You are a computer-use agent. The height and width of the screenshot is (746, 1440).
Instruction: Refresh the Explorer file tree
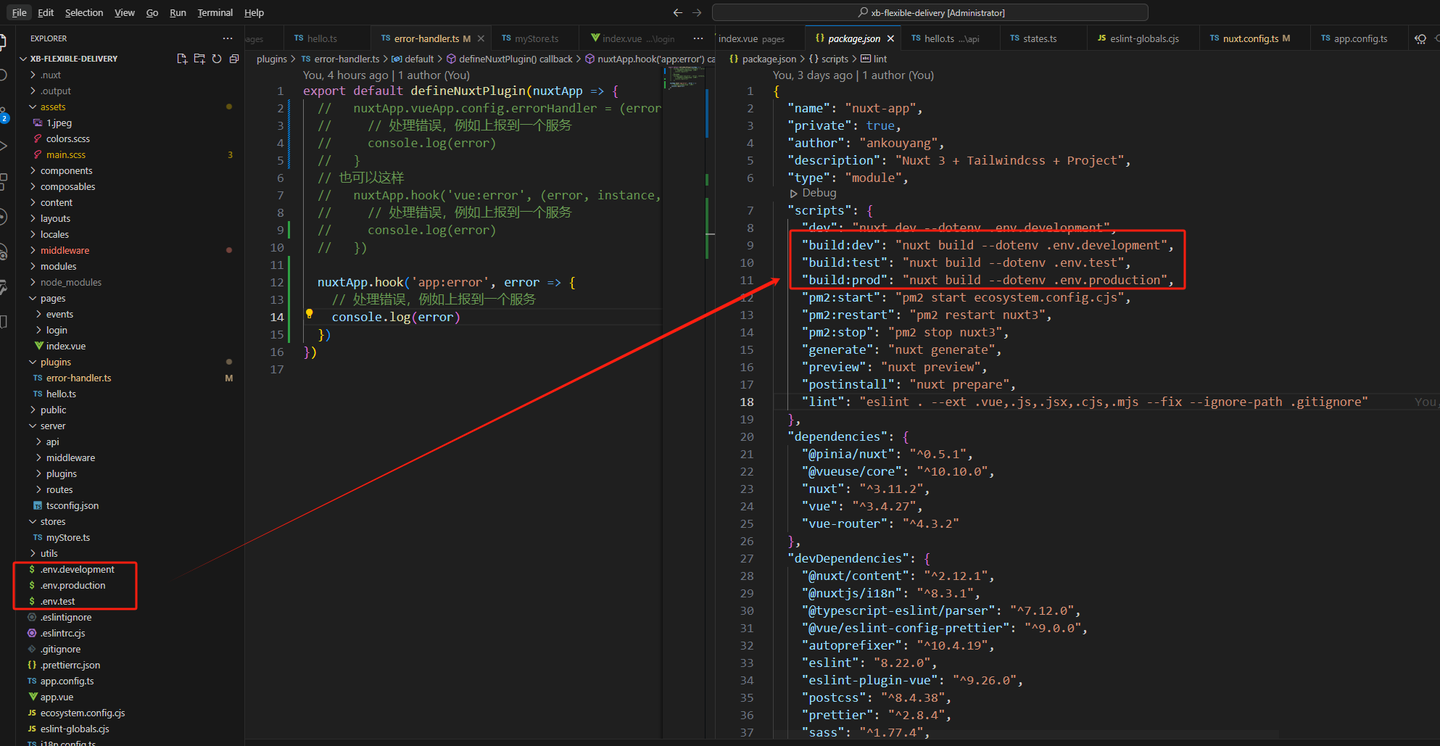tap(216, 59)
